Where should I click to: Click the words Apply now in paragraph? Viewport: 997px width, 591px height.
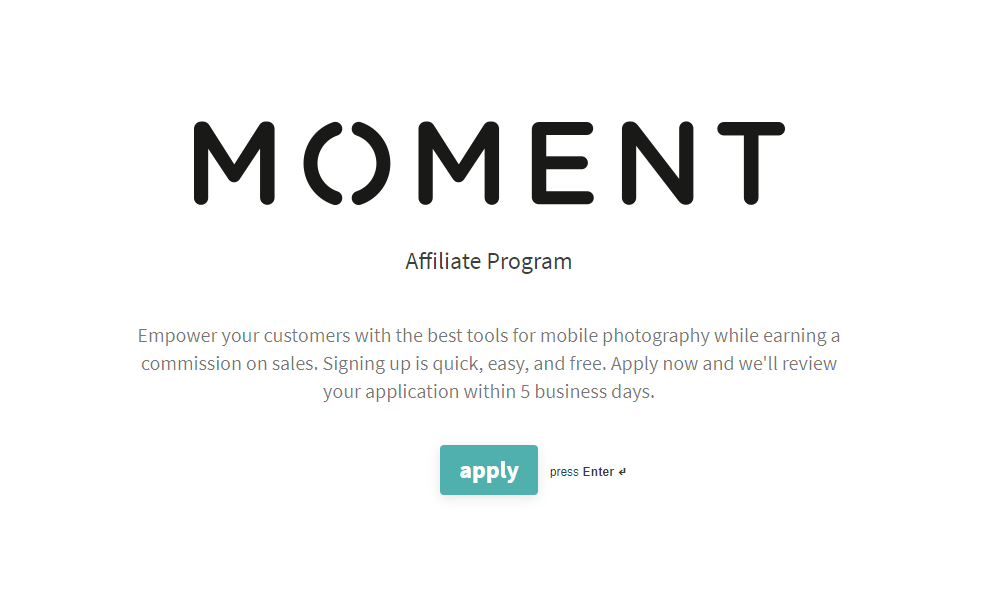coord(654,364)
